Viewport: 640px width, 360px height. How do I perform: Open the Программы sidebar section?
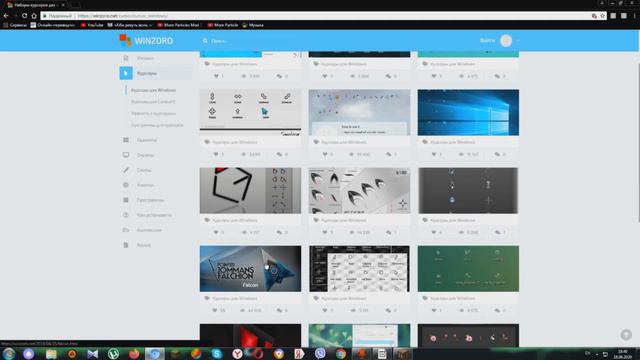(150, 200)
